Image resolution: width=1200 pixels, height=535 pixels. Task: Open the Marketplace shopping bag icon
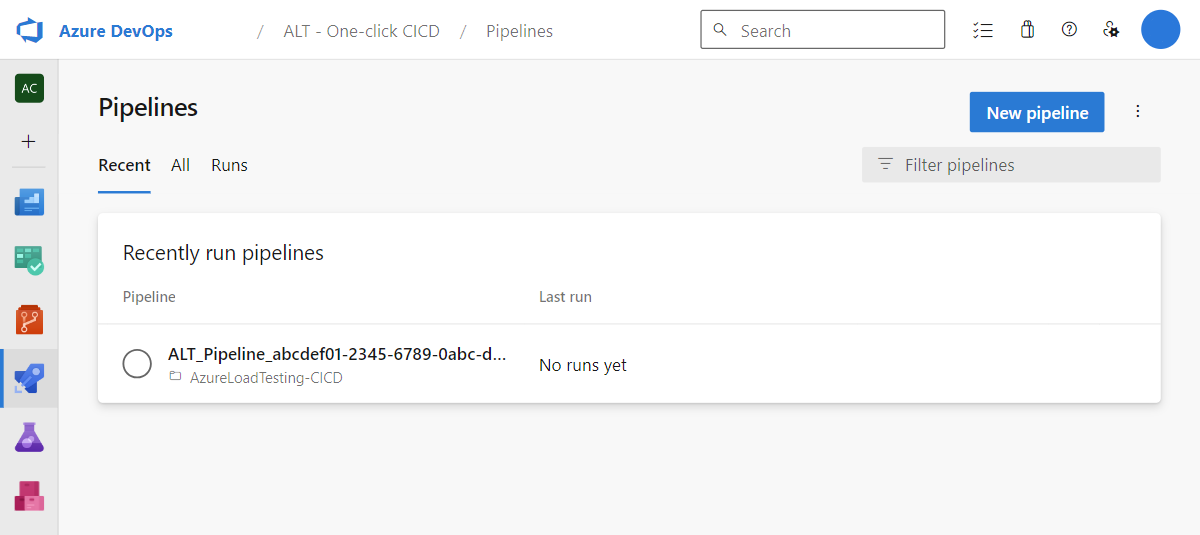[x=1027, y=30]
